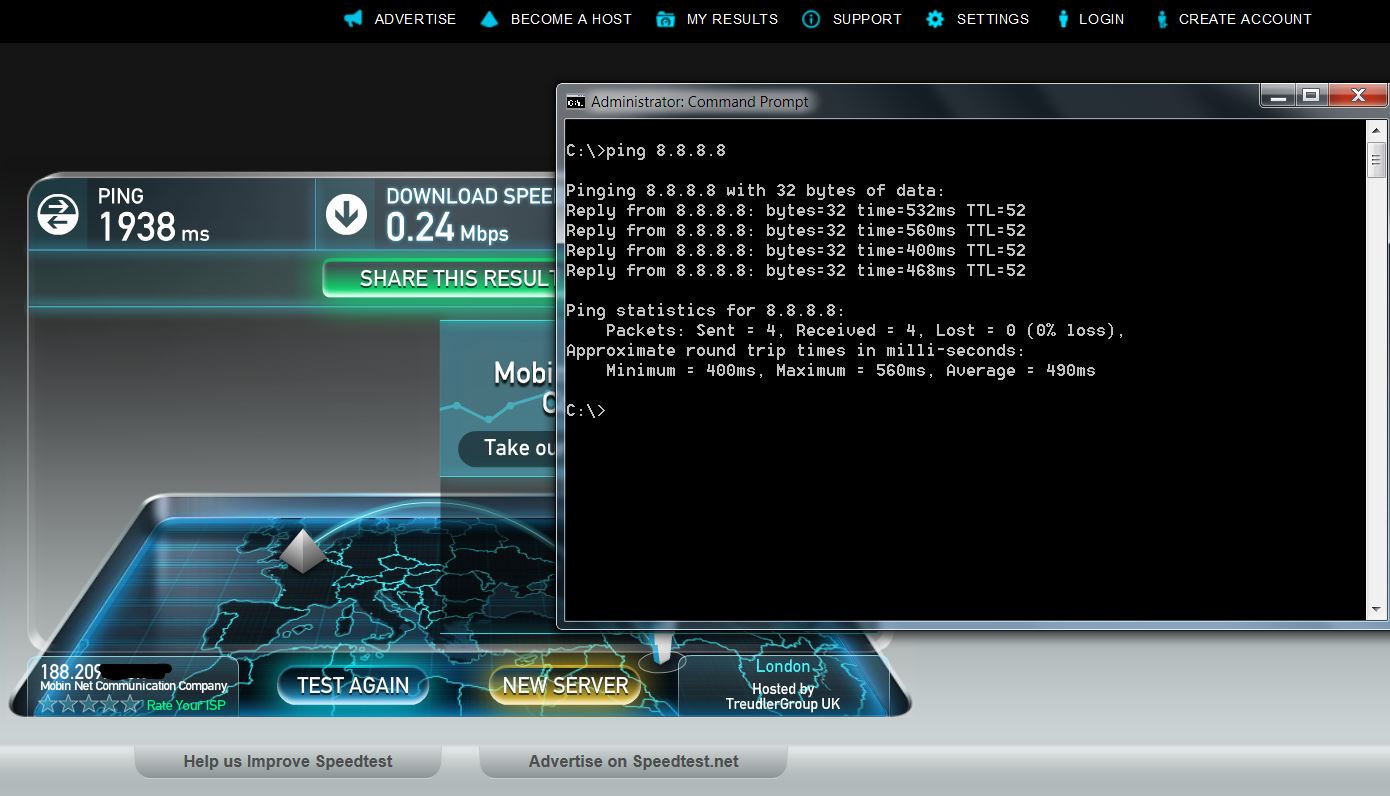
Task: Click the "0.24 Mbps" download value
Action: click(x=447, y=228)
